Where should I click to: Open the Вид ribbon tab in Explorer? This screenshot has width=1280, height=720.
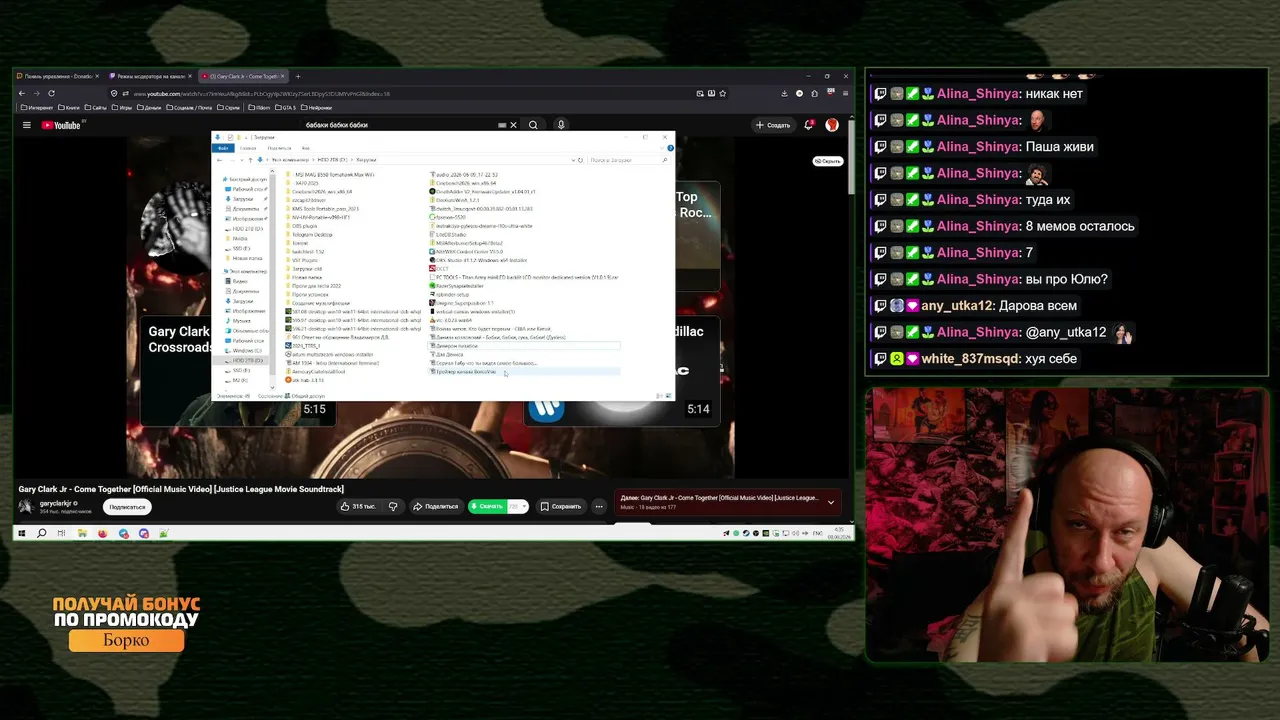(x=306, y=148)
